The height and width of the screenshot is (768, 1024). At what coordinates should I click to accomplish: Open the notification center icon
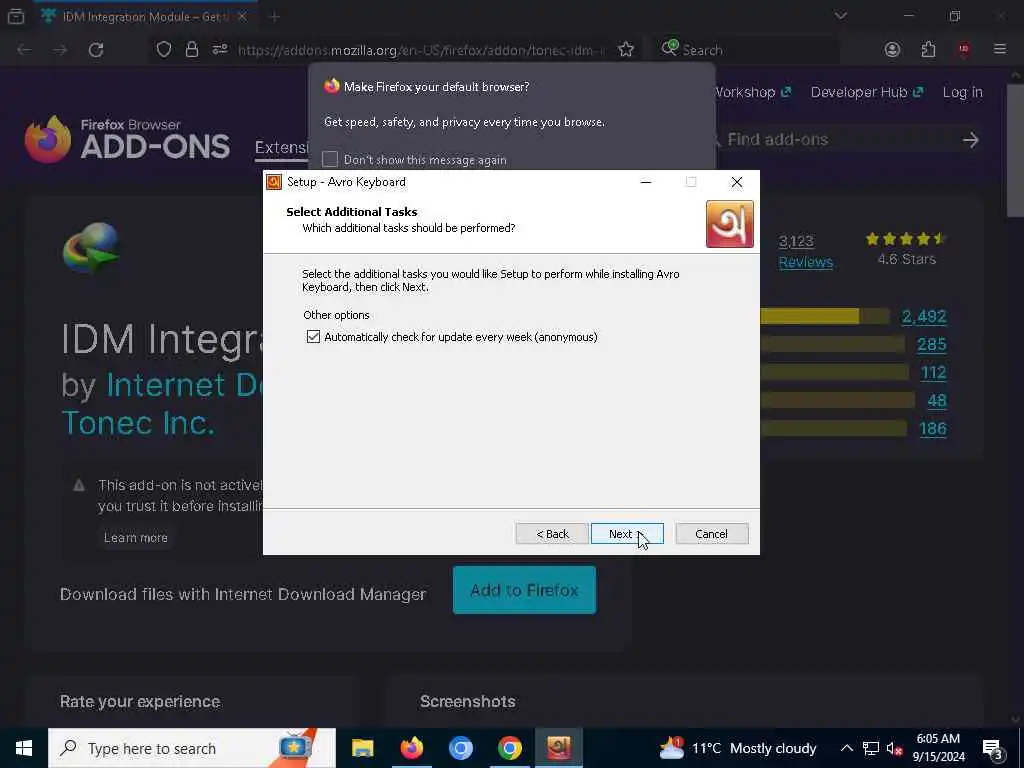tap(993, 748)
